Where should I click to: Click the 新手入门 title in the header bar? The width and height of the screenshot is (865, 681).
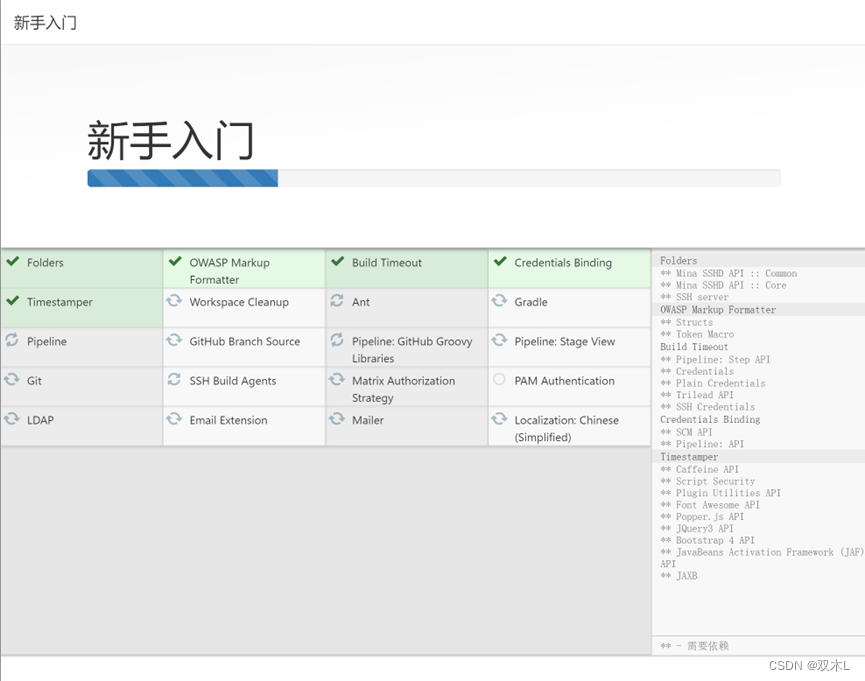(45, 23)
